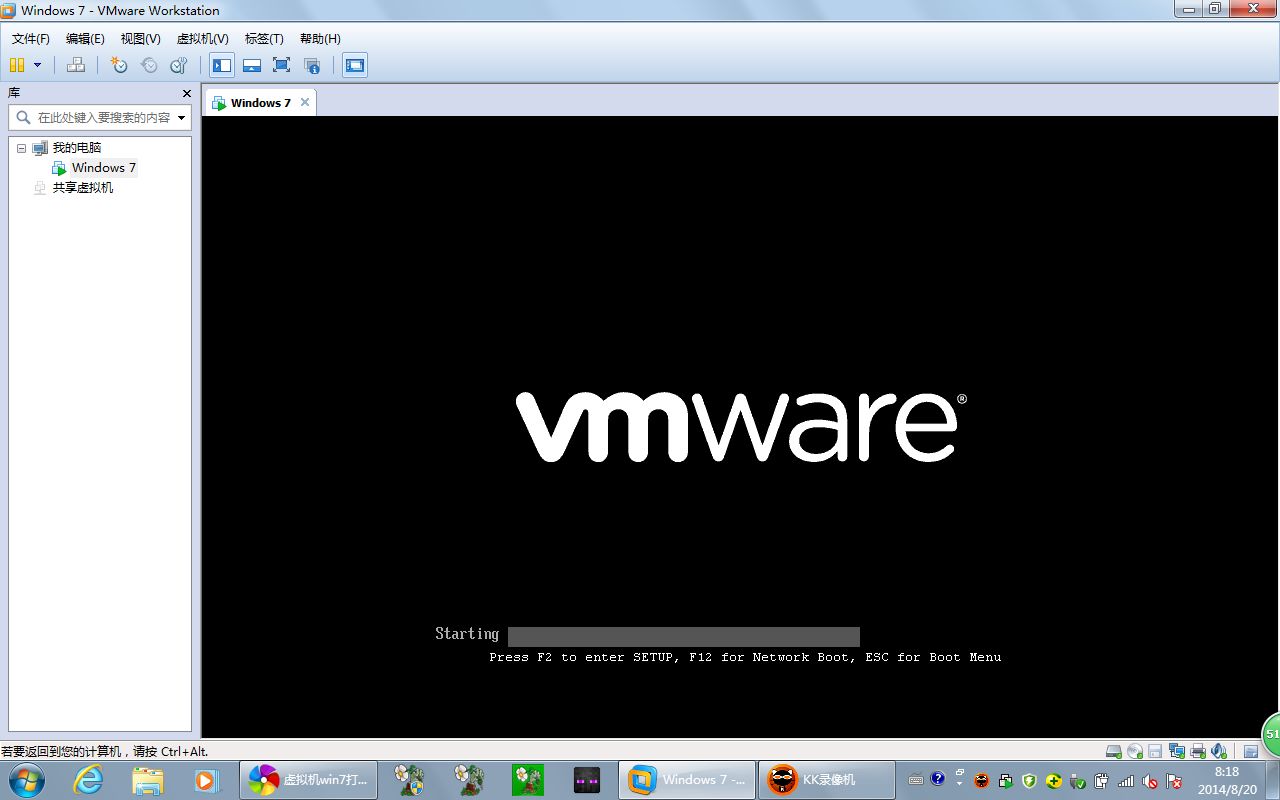This screenshot has width=1280, height=800.
Task: Click the printer device status icon
Action: [1197, 751]
